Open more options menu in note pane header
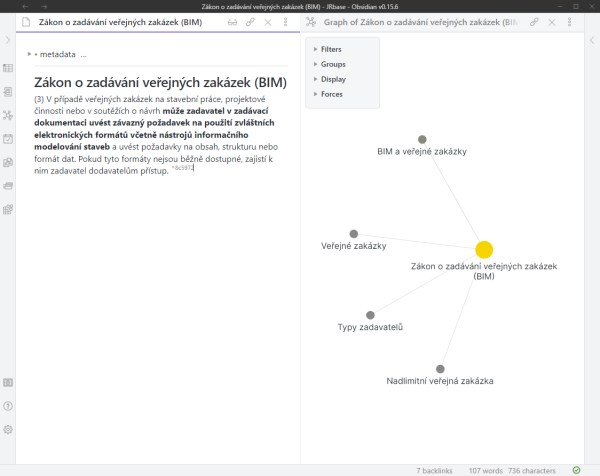 (287, 21)
